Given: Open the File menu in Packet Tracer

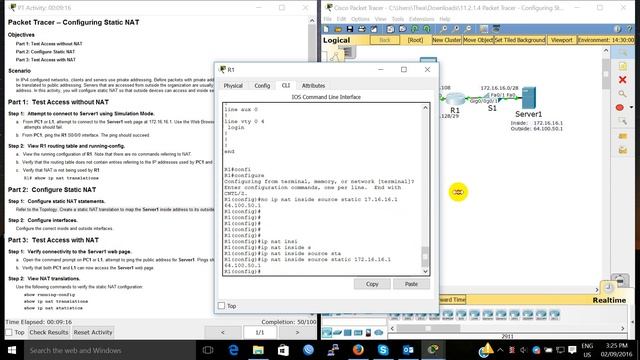Looking at the screenshot, I should coord(328,19).
